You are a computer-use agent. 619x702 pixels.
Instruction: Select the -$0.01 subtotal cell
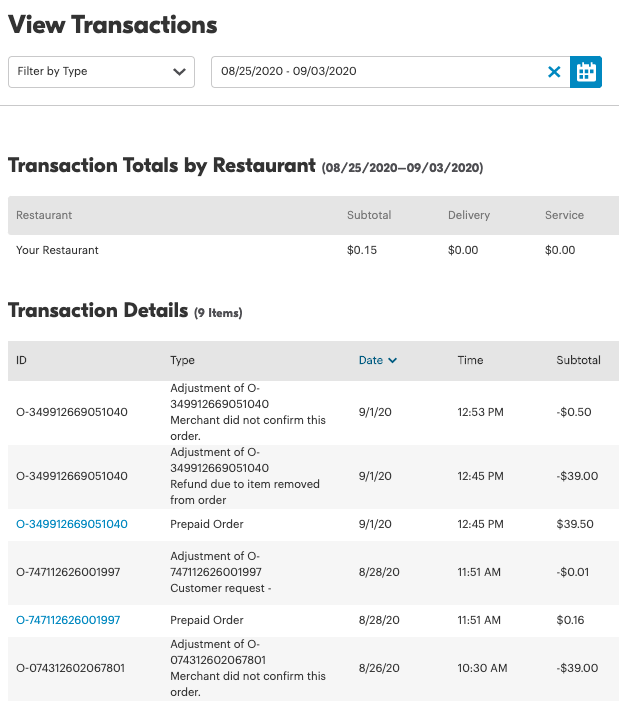point(572,572)
